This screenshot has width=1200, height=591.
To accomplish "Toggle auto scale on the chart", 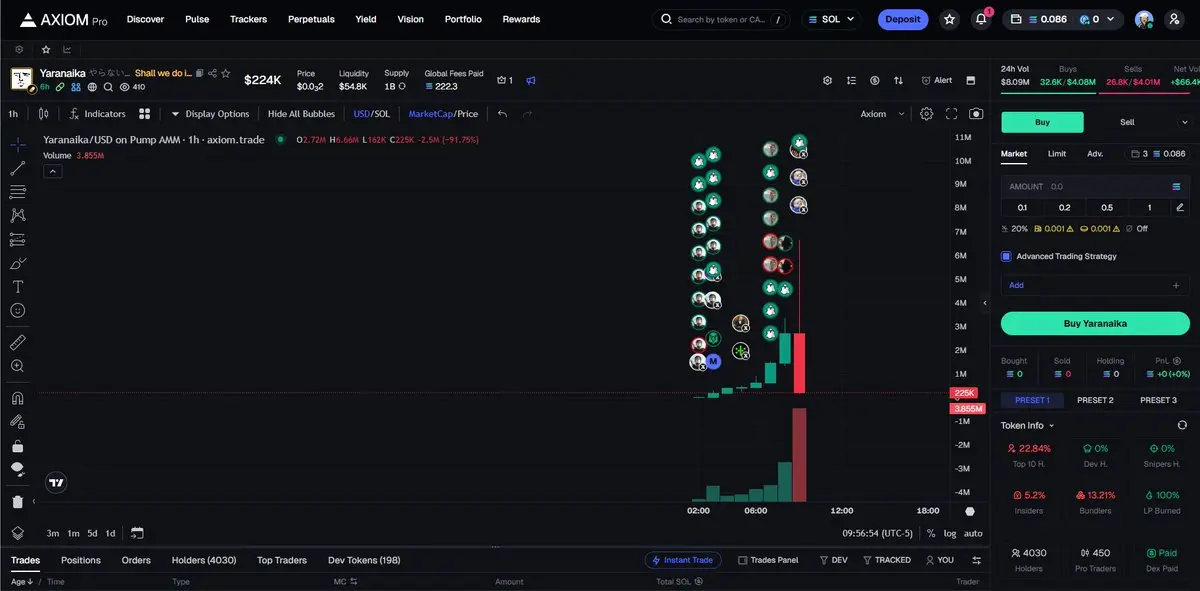I will coord(973,533).
